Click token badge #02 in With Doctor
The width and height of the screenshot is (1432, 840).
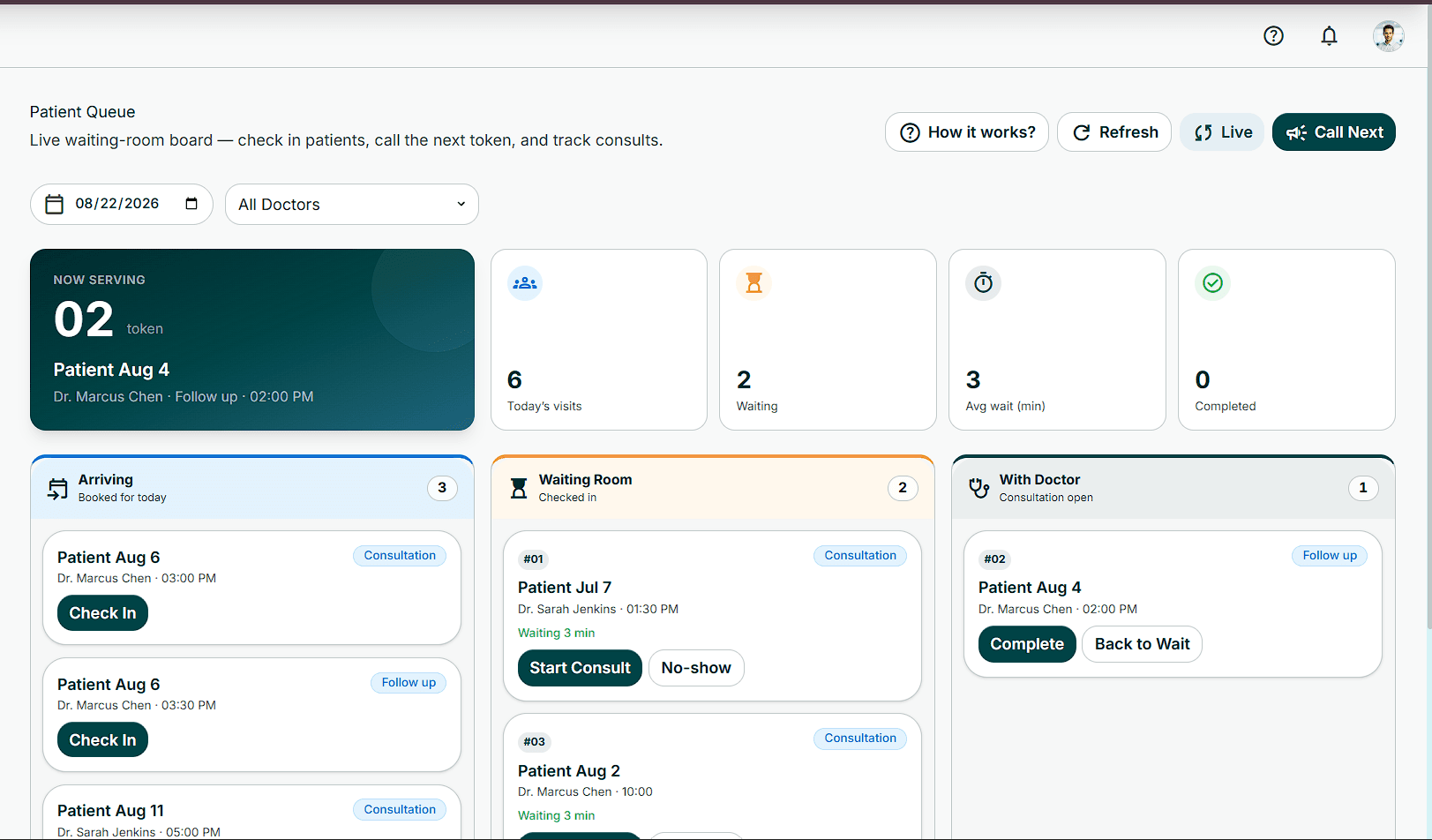point(994,559)
